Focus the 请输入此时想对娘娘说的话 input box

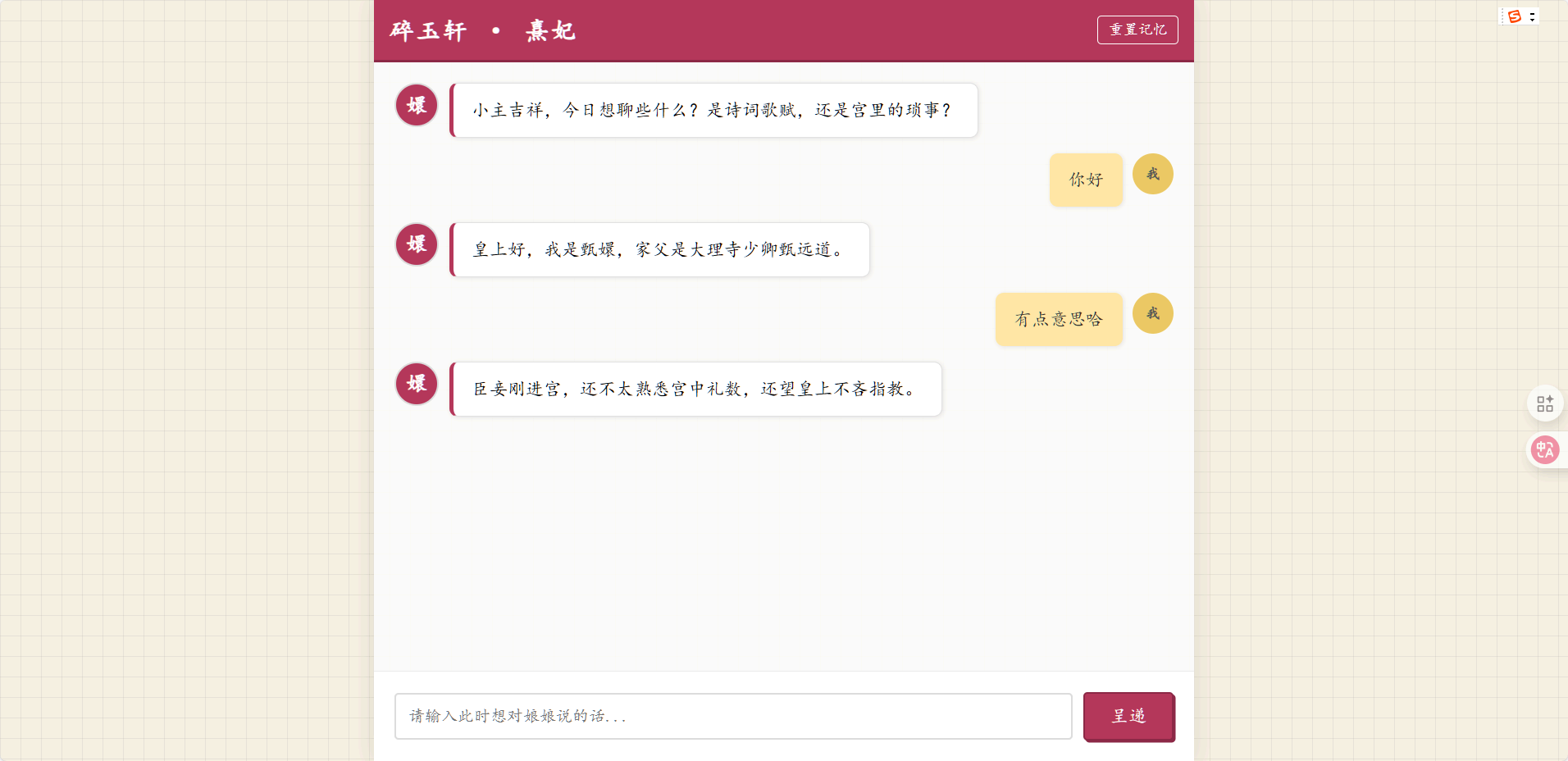(732, 716)
